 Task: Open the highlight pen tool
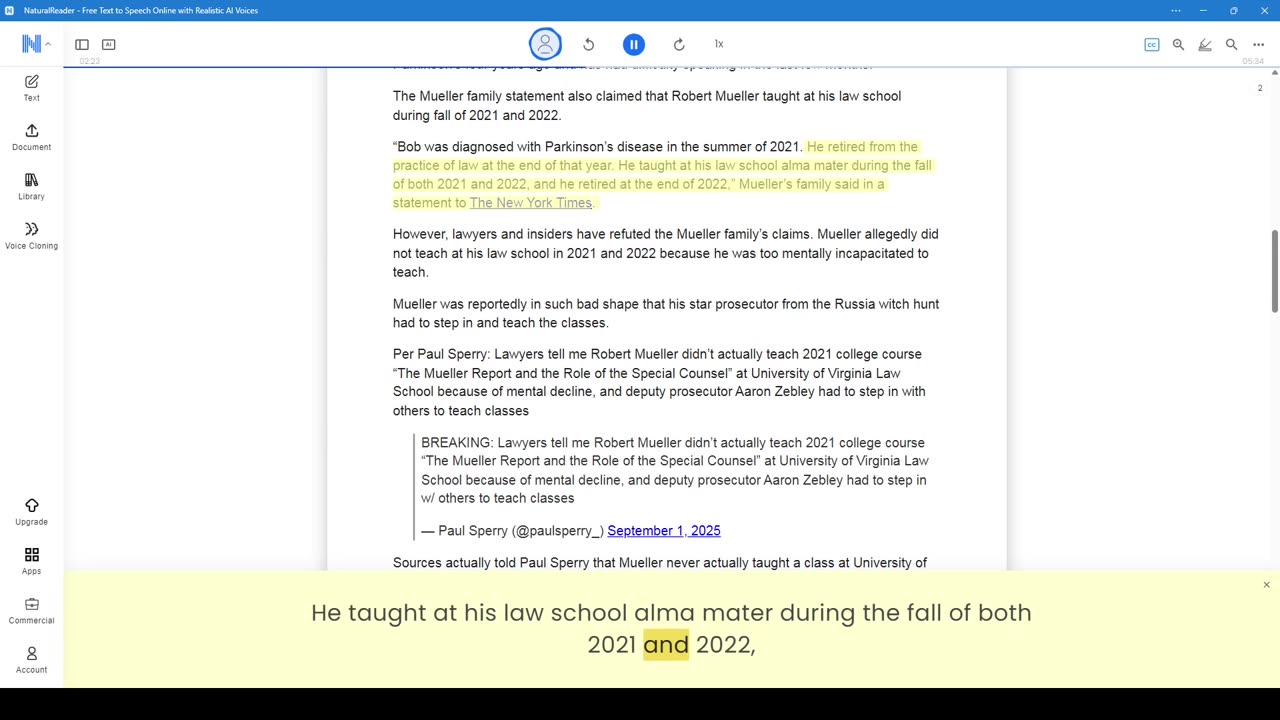click(x=1205, y=44)
